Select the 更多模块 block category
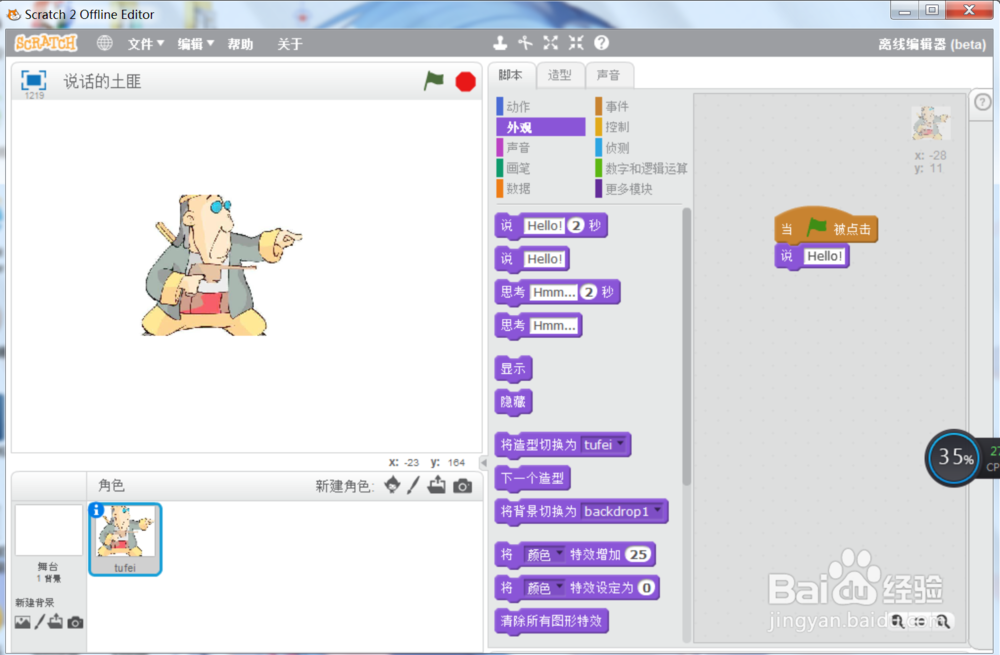1000x655 pixels. (640, 188)
